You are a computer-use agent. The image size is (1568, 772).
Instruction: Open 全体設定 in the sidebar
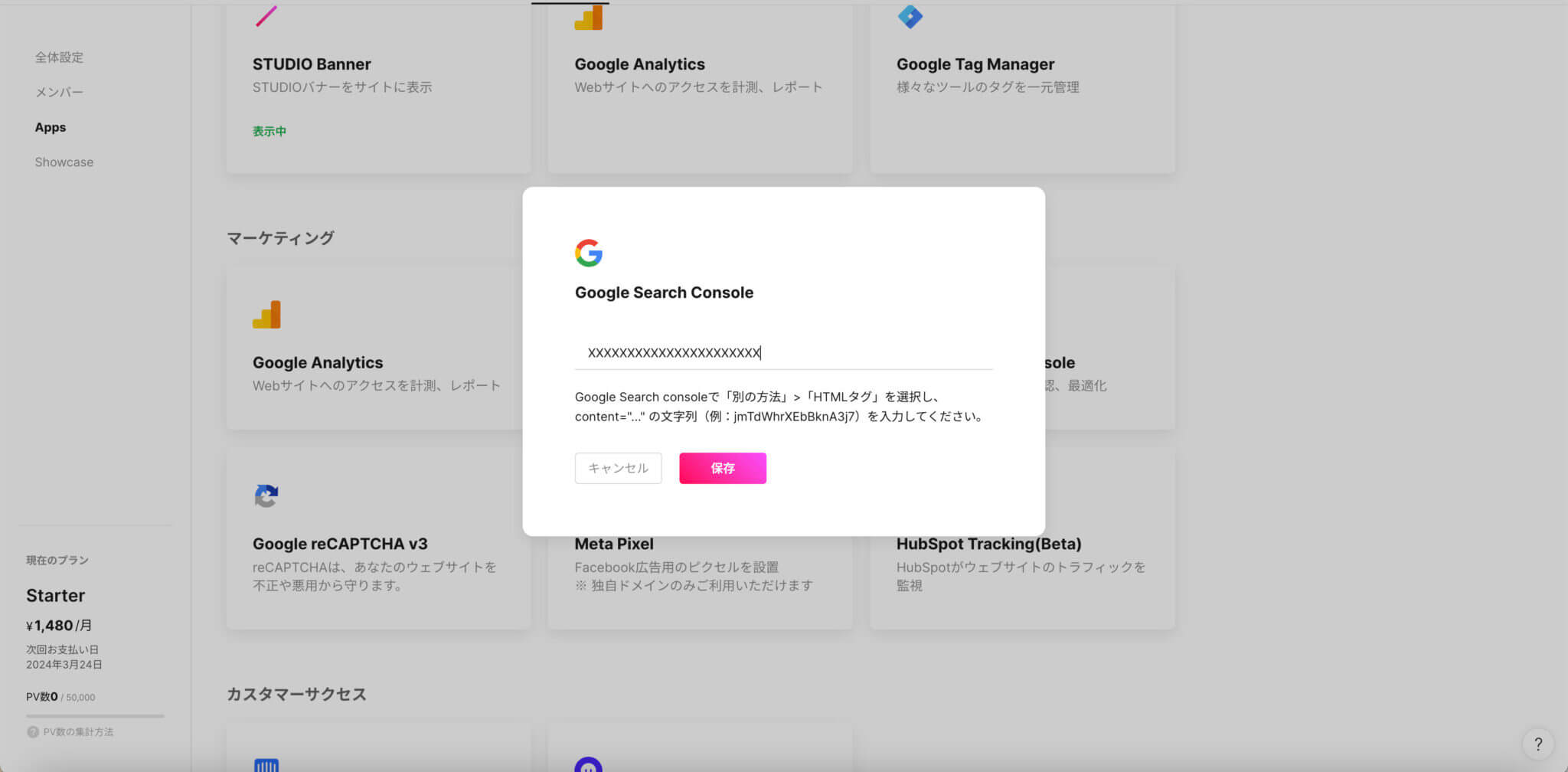[59, 57]
